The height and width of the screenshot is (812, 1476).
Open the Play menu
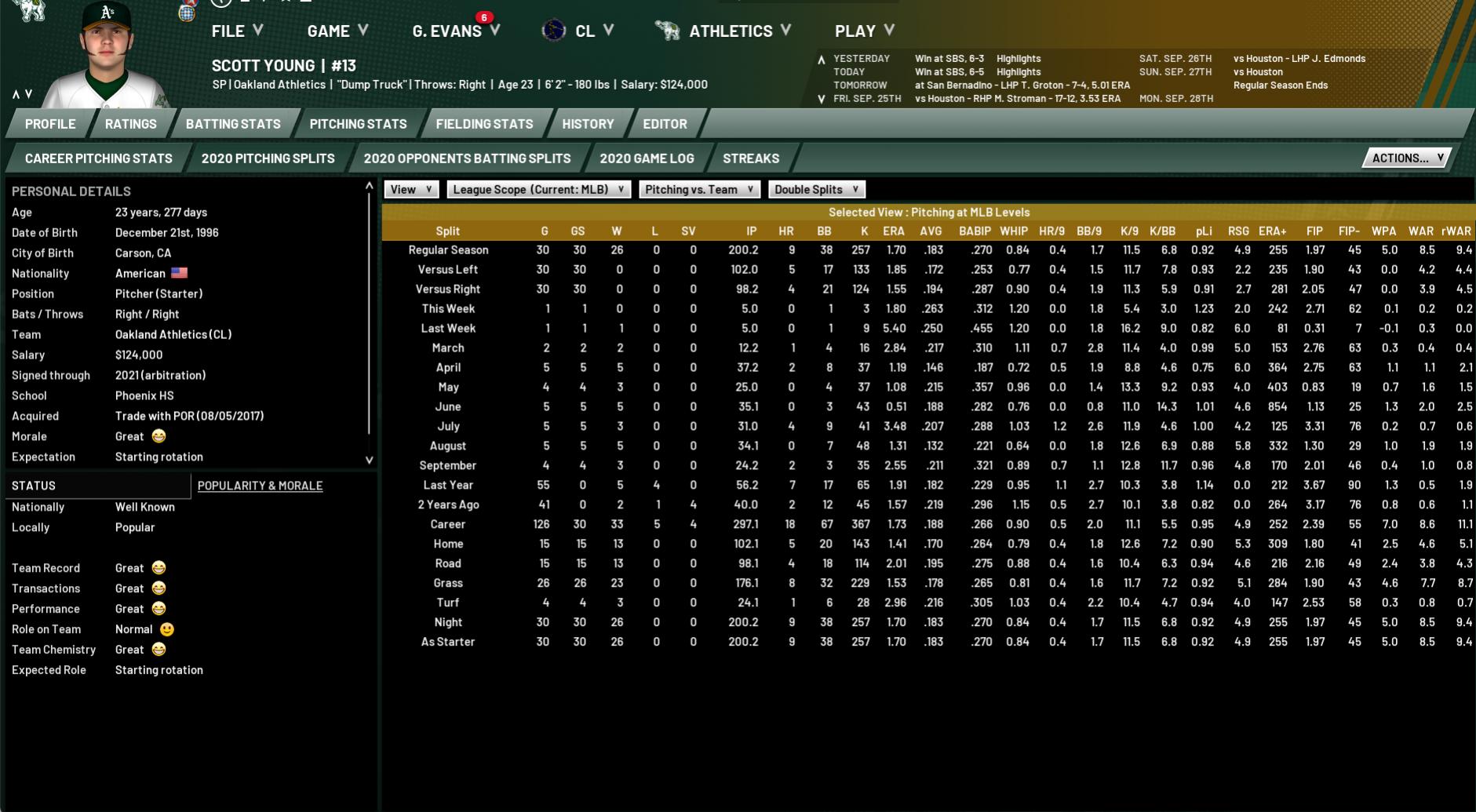click(x=864, y=31)
